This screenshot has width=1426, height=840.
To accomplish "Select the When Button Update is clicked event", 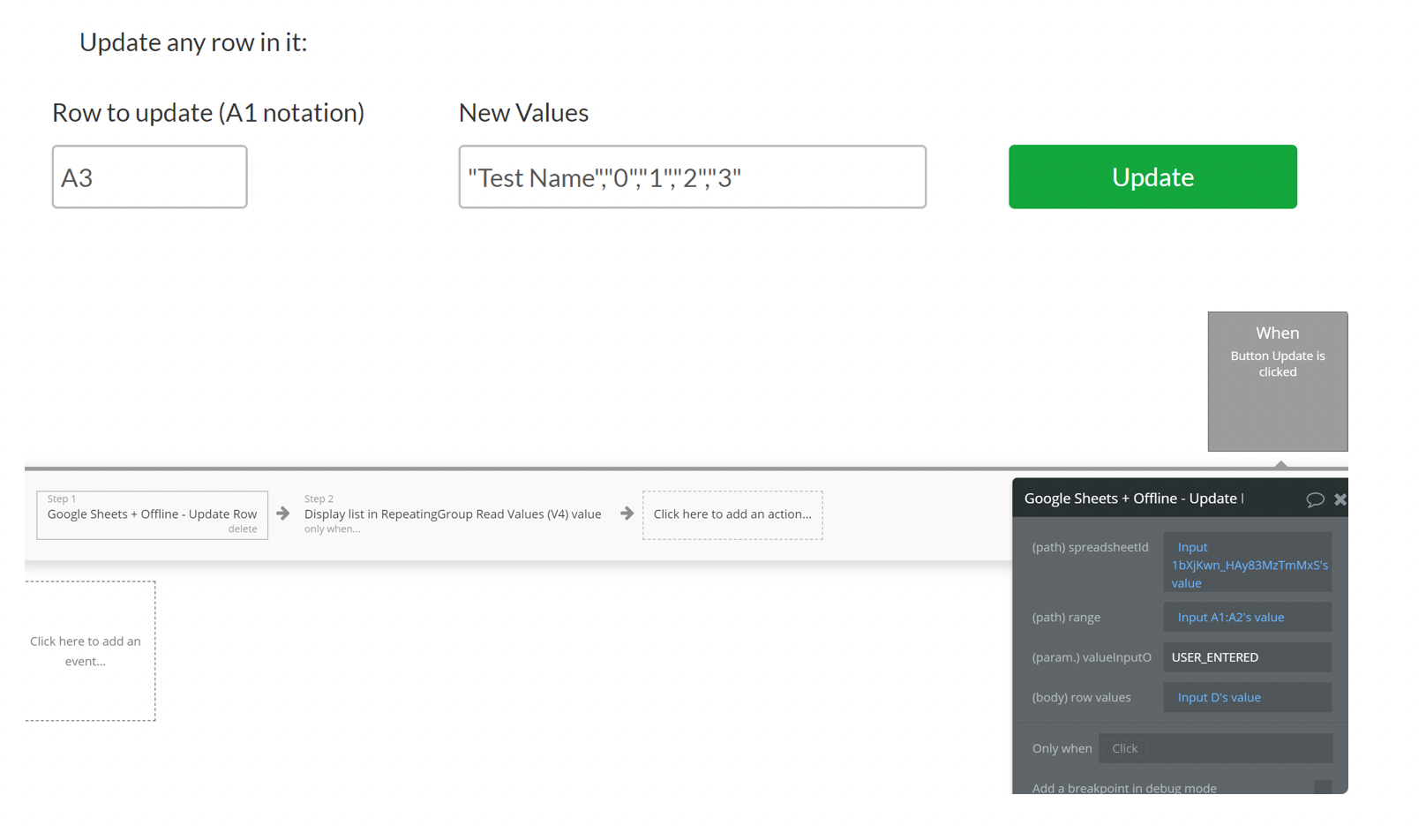I will coord(1278,381).
